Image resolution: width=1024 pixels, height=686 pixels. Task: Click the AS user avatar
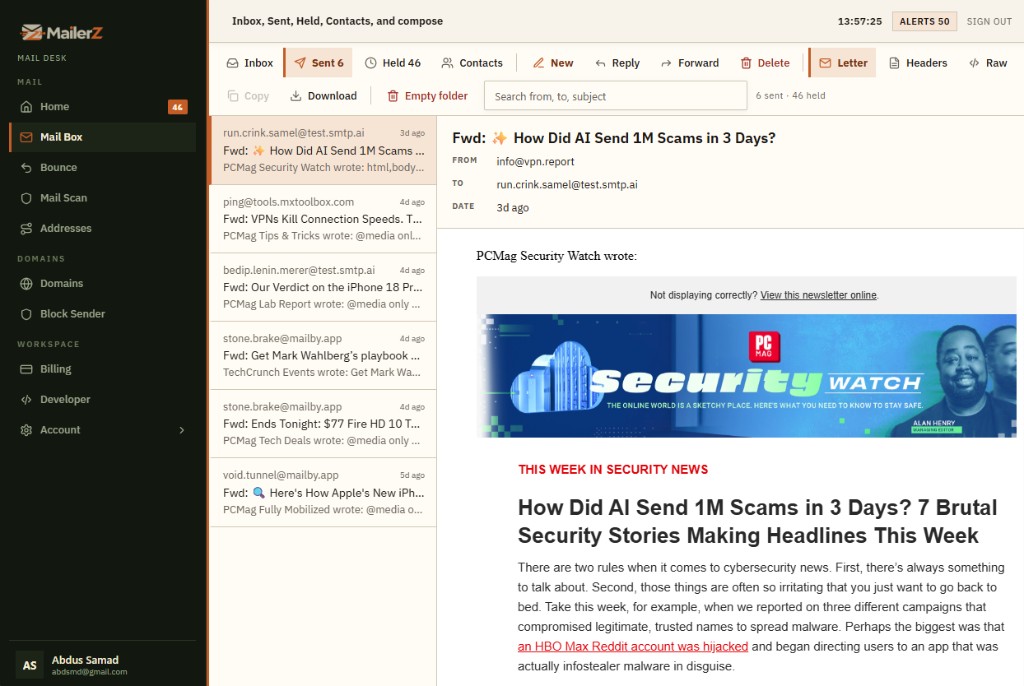pyautogui.click(x=29, y=665)
